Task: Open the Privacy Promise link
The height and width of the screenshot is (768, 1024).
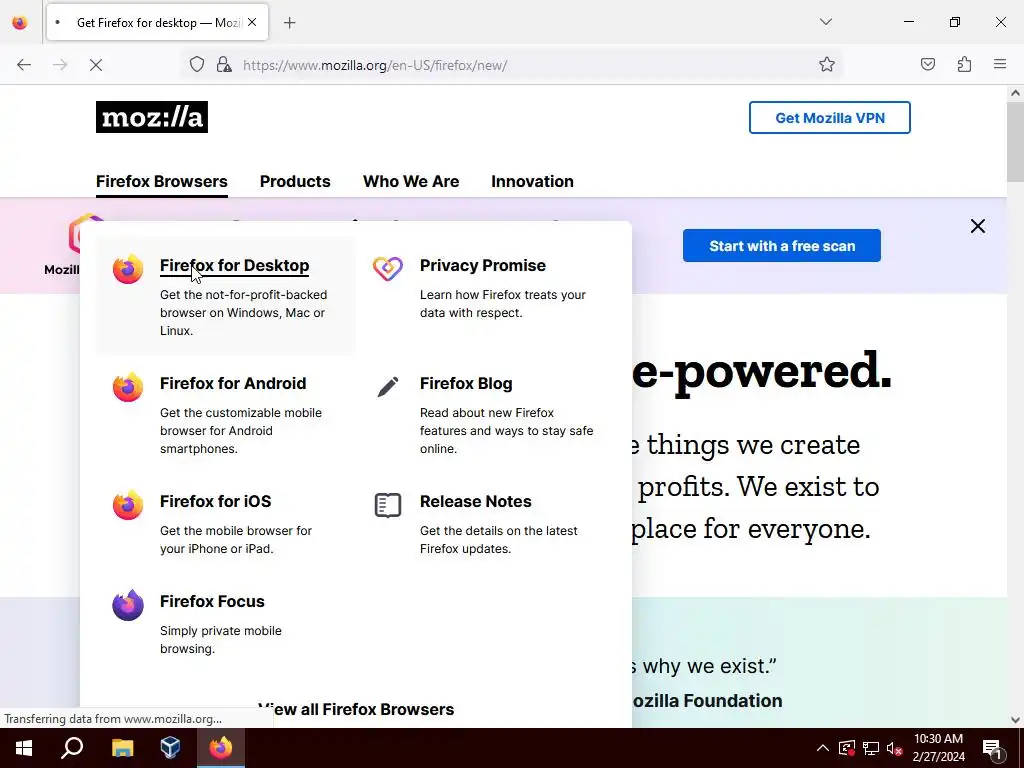Action: click(x=483, y=266)
